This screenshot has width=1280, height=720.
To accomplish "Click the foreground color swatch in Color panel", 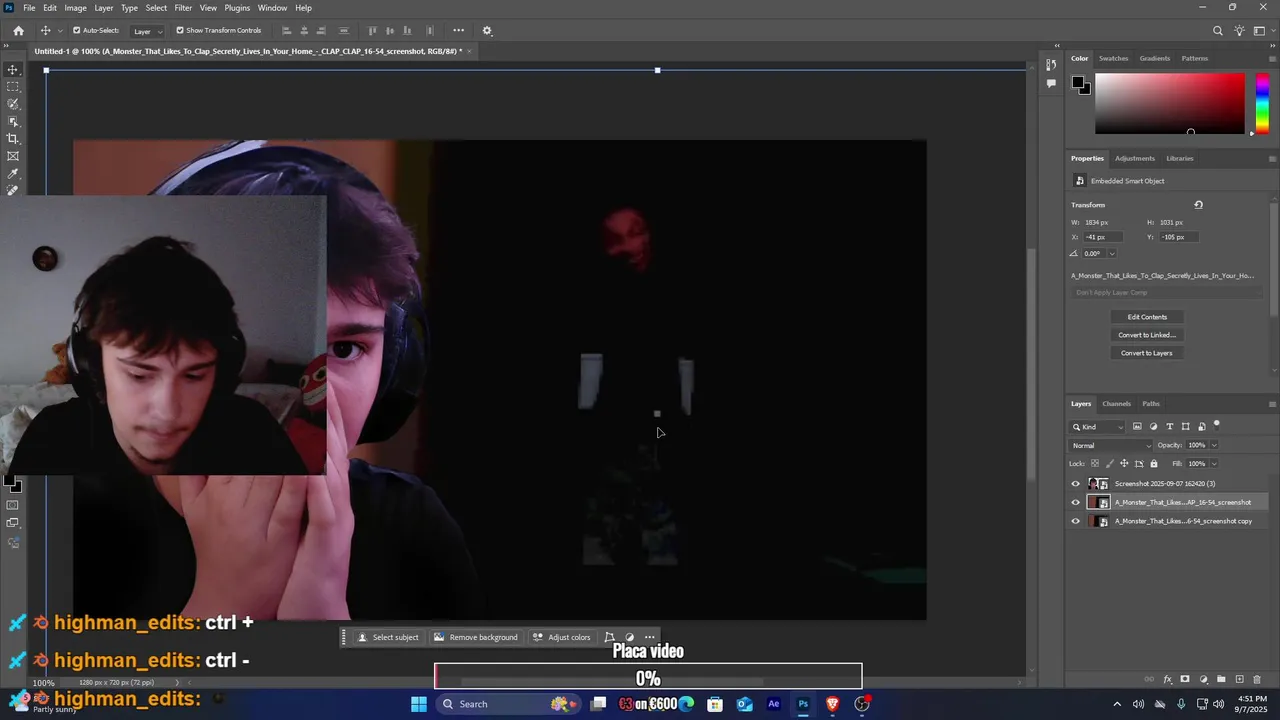I will [1078, 83].
